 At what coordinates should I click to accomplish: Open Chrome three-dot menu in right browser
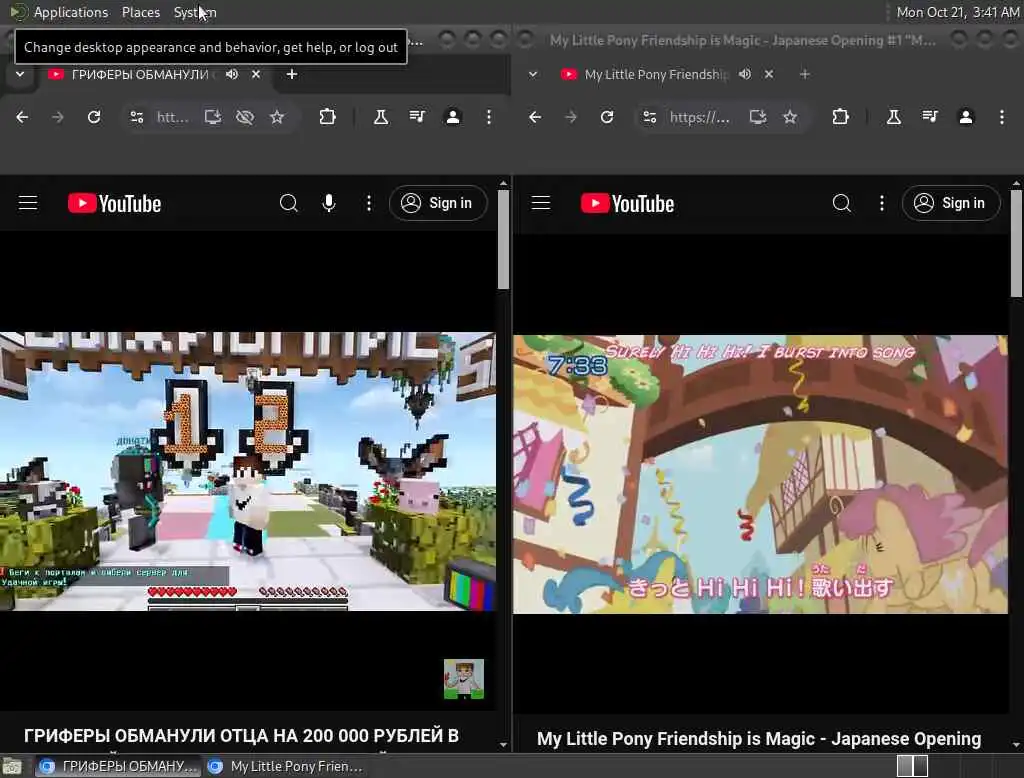[1002, 117]
